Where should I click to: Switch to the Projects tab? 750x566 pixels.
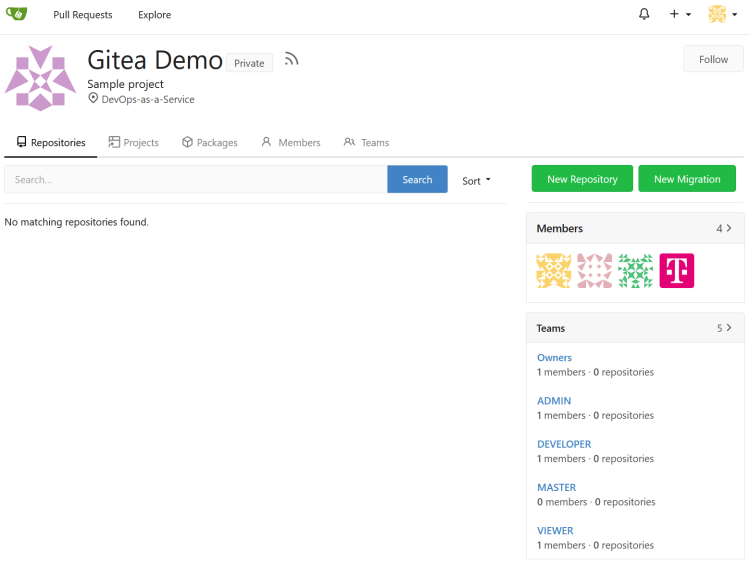click(x=133, y=143)
